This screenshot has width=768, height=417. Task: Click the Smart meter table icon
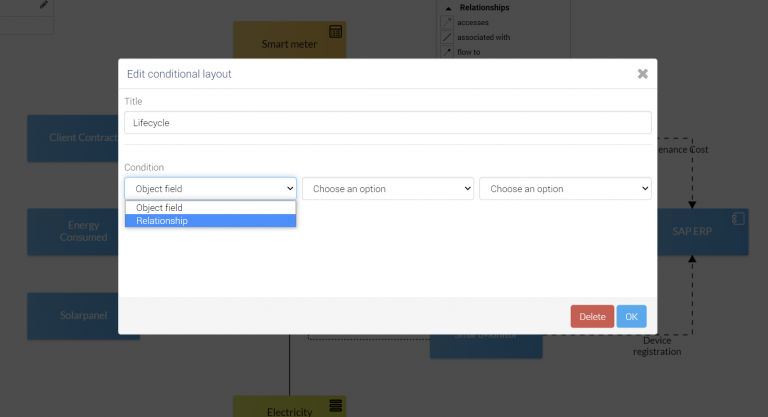point(335,32)
